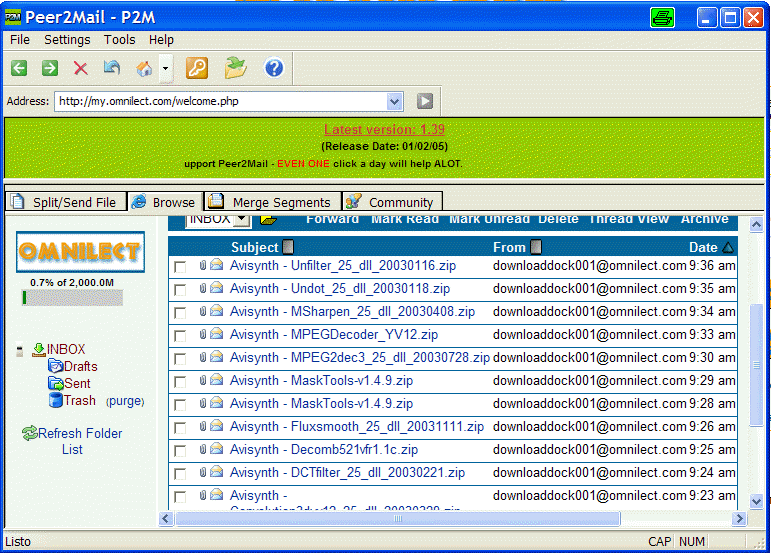Click Forward in the mail action bar
The width and height of the screenshot is (771, 553).
332,219
